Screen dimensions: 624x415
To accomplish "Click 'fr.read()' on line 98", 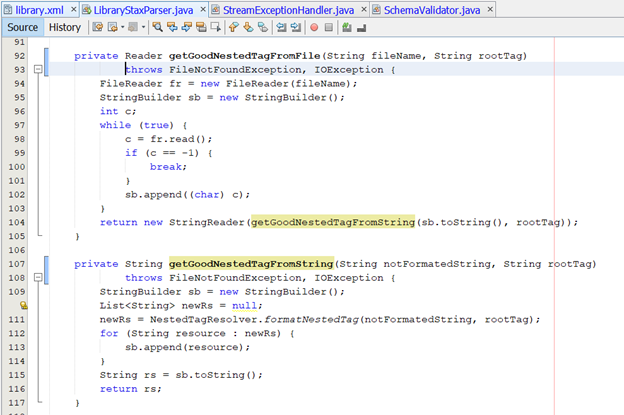I will pos(178,139).
